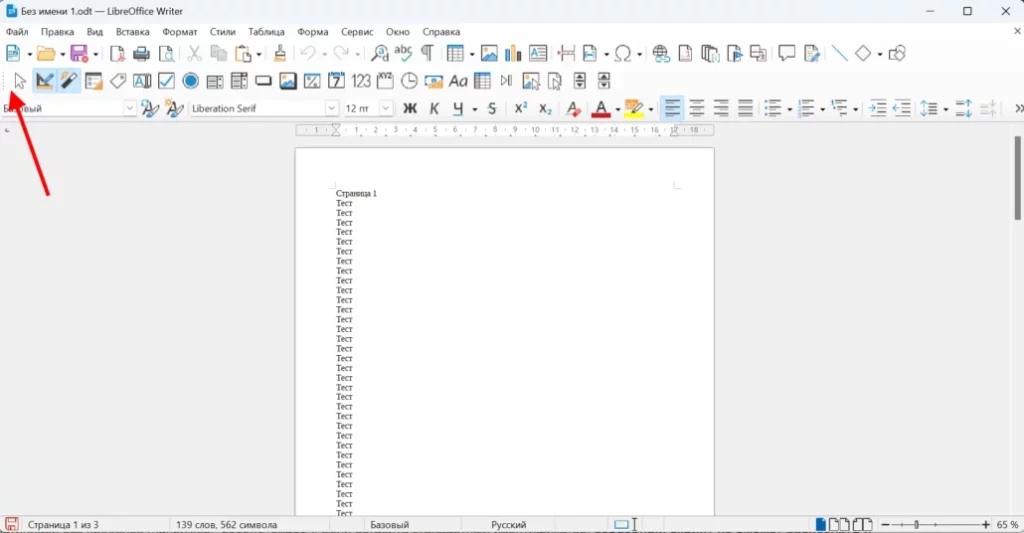Apply red font color swatch (A)

click(x=601, y=108)
